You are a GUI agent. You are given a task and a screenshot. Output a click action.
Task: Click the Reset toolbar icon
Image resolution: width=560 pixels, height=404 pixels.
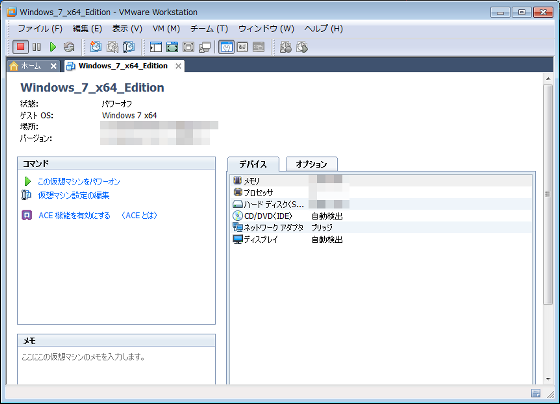coord(69,47)
